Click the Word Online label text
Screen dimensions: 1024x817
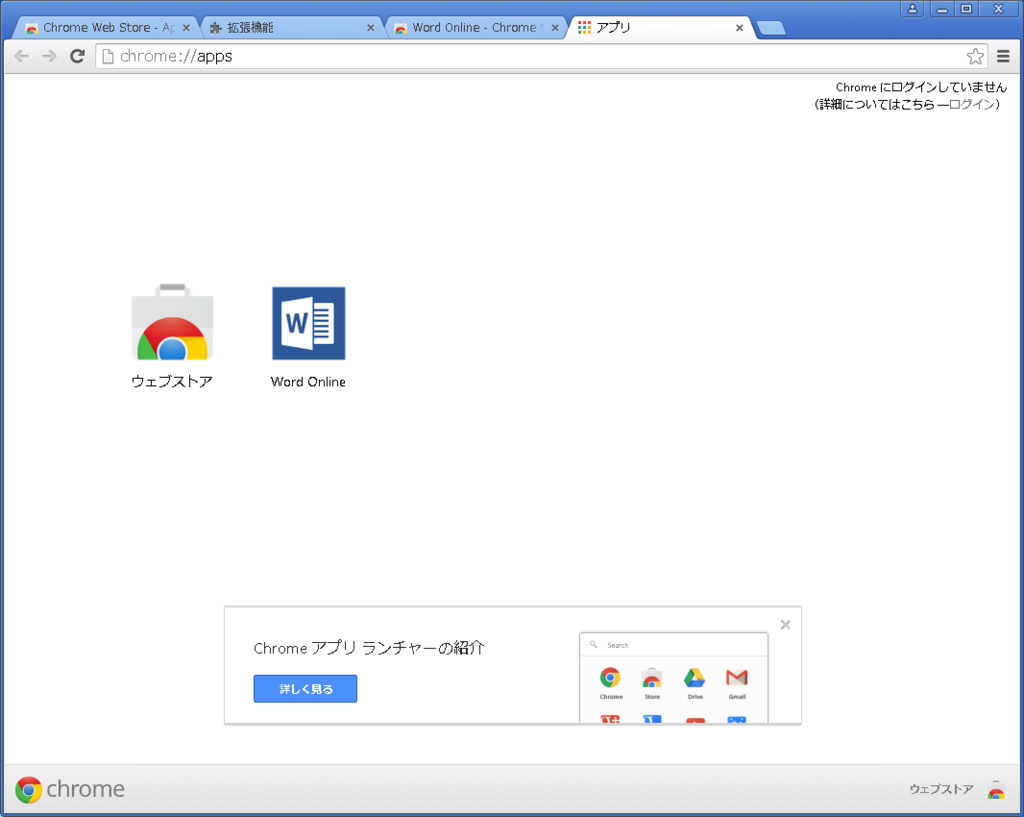[x=308, y=382]
